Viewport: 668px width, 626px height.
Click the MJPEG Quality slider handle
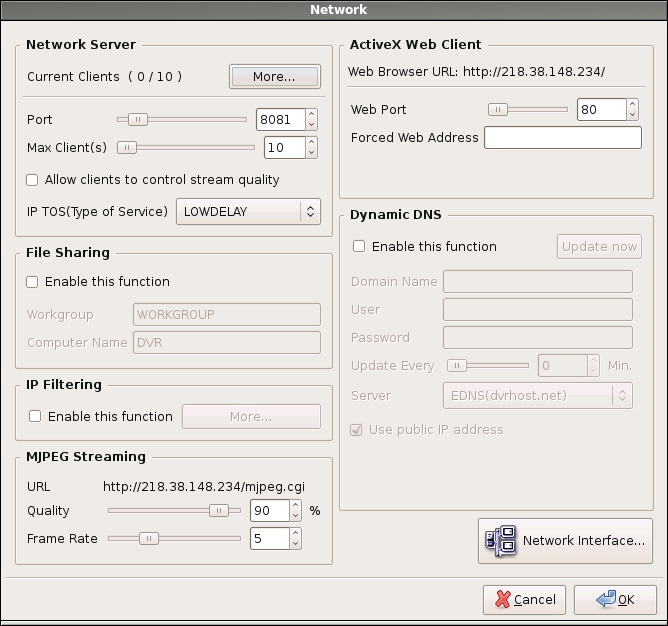coord(217,510)
